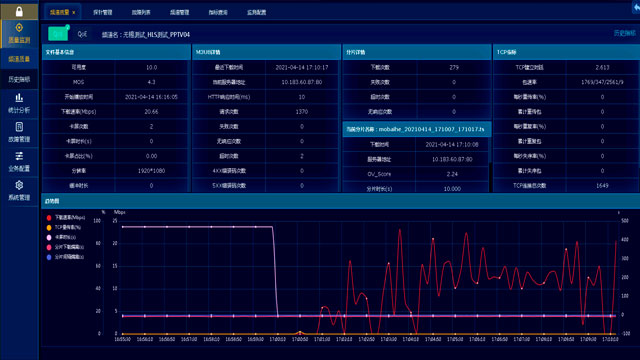This screenshot has width=640, height=360.
Task: Click the back arrow icon at top right
Action: click(636, 7)
